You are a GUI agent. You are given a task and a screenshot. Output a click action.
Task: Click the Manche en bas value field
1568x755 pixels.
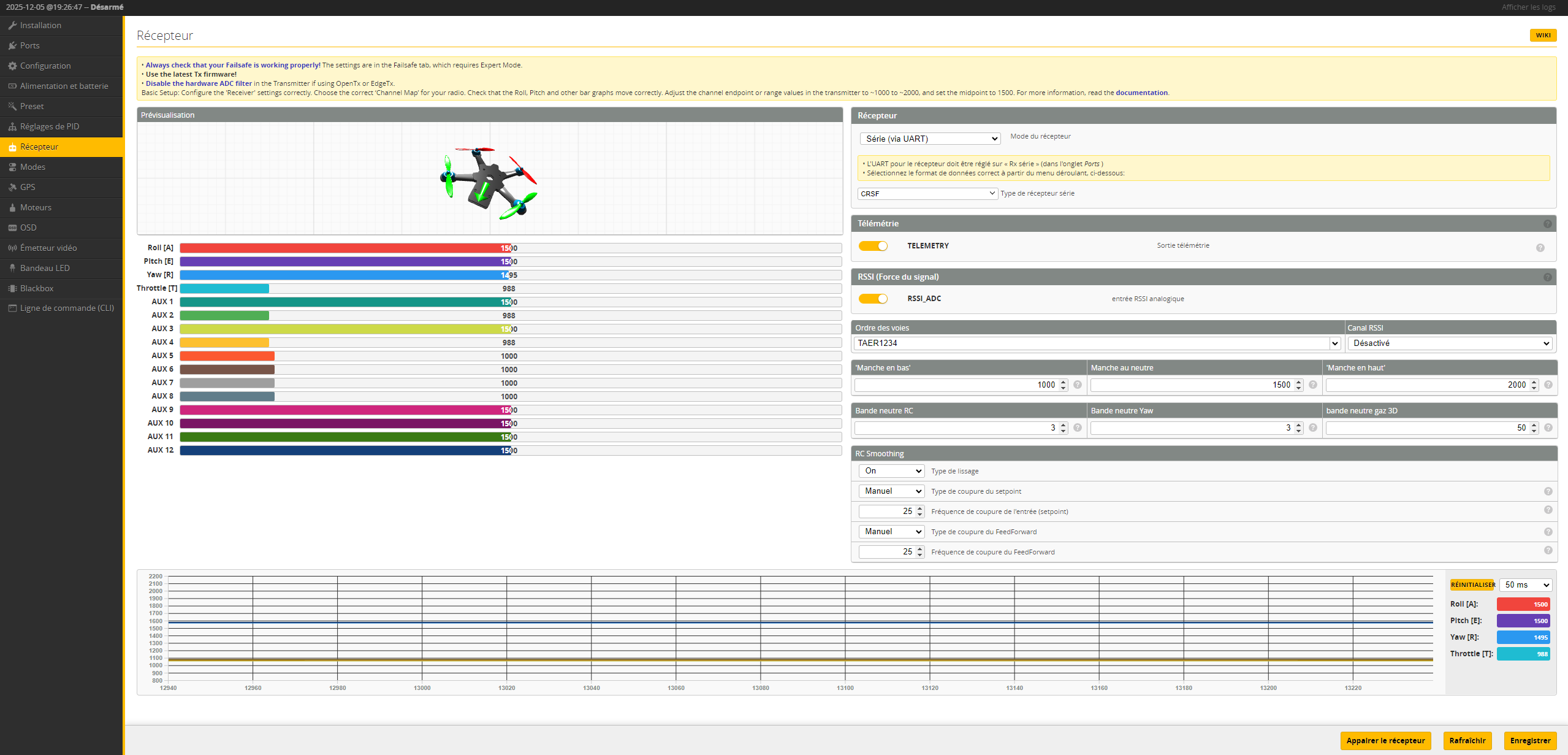[956, 385]
